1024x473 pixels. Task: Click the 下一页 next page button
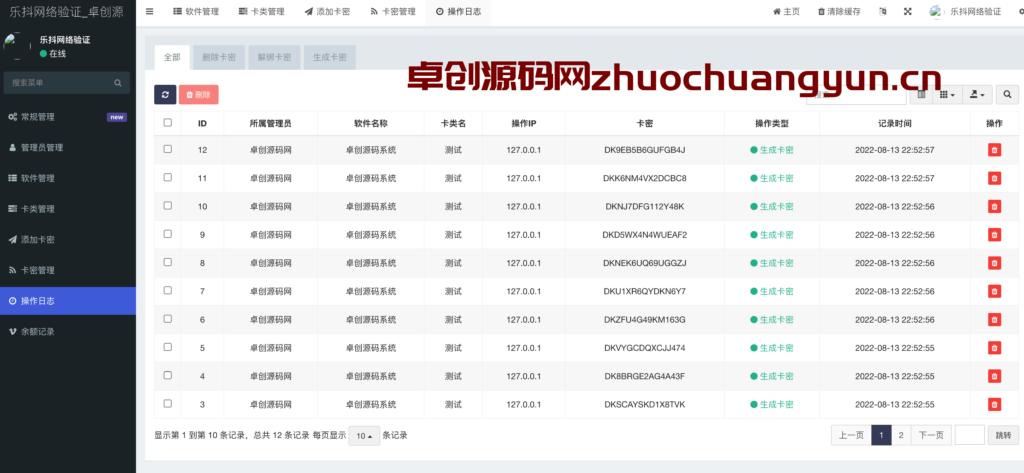[931, 435]
